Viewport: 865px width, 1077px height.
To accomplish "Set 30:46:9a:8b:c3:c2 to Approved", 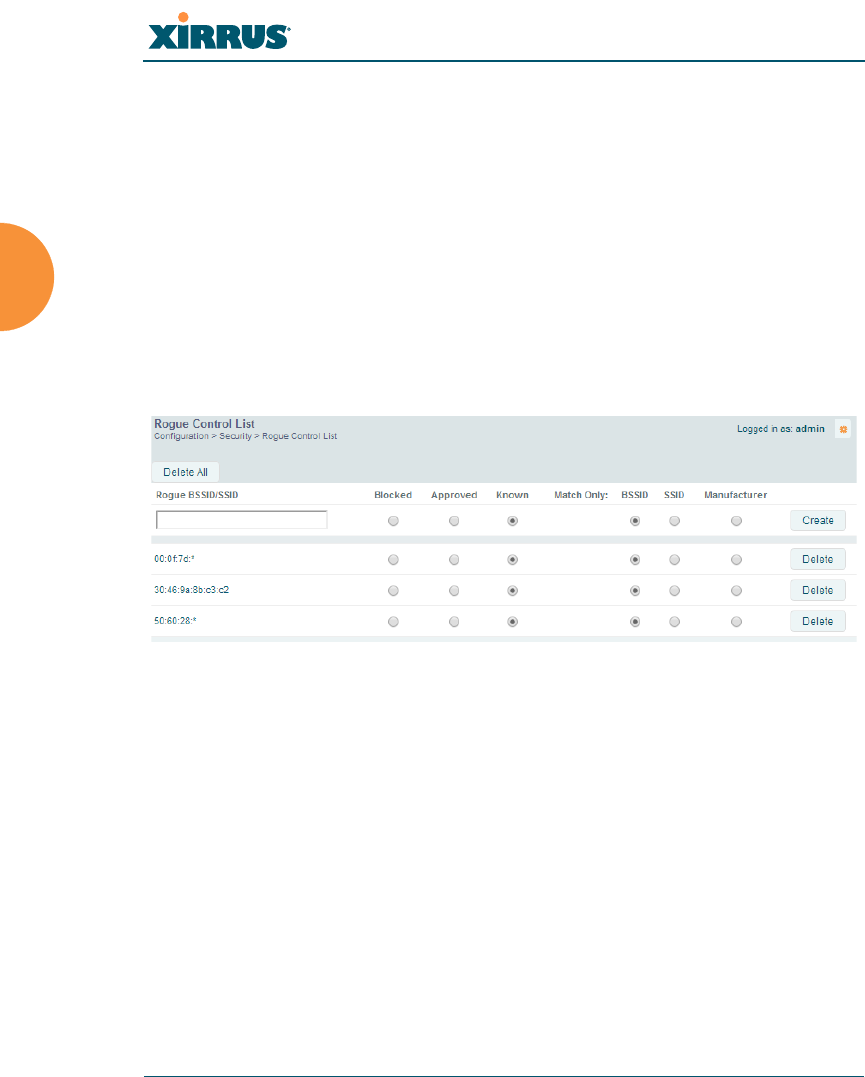I will tap(454, 591).
